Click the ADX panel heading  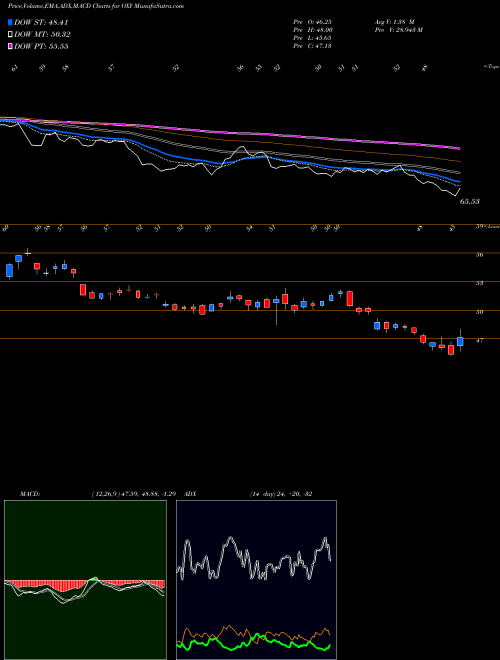tap(190, 494)
